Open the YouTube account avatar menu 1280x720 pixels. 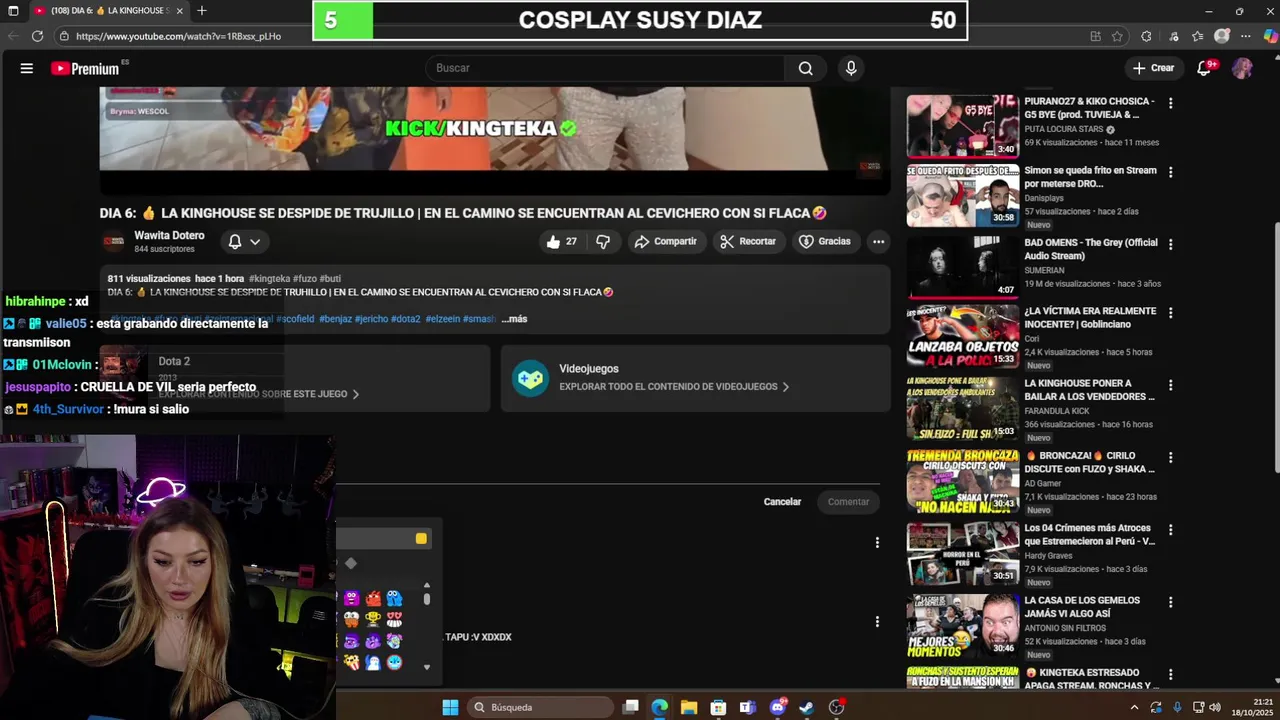tap(1242, 68)
